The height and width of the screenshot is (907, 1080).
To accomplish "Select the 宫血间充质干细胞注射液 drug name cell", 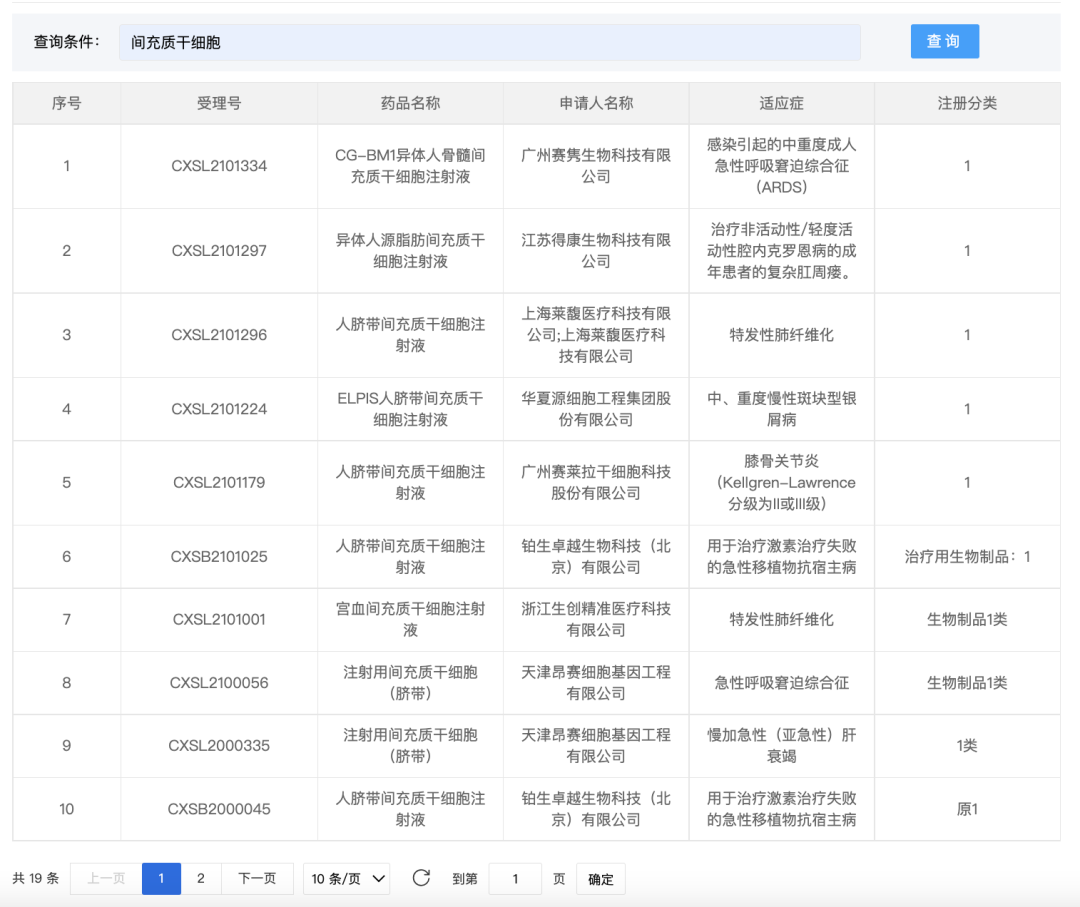I will pyautogui.click(x=410, y=619).
